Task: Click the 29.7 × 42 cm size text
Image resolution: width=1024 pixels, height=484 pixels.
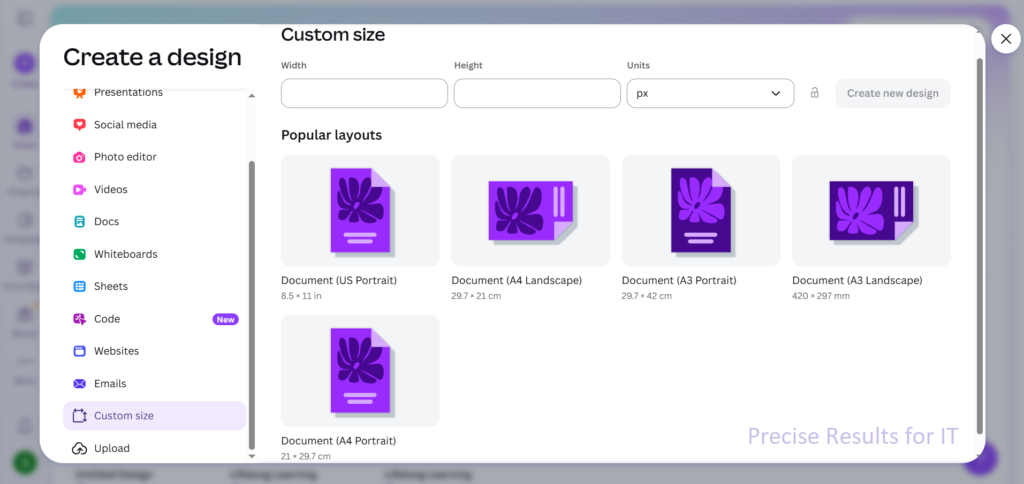Action: 647,296
